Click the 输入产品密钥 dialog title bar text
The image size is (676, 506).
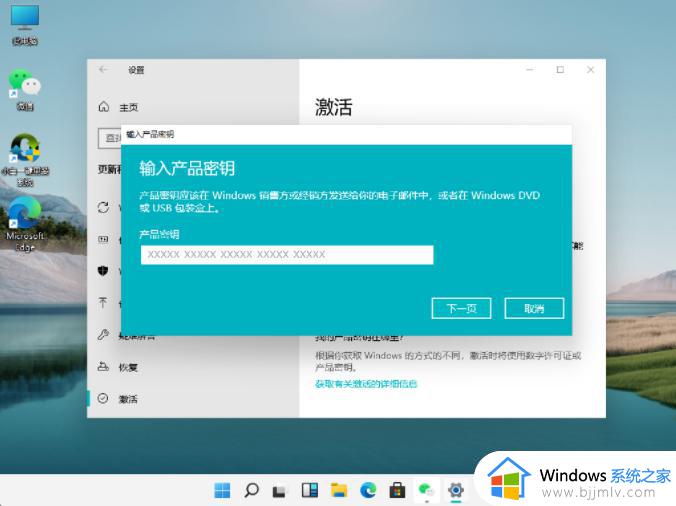[x=150, y=134]
